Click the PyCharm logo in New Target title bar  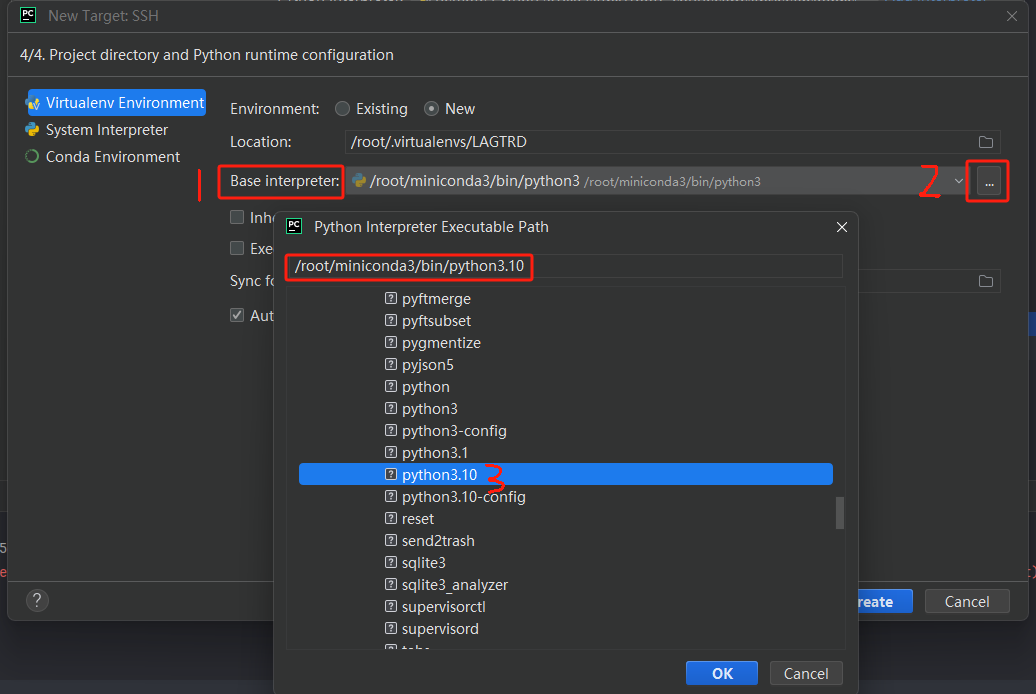click(x=28, y=15)
